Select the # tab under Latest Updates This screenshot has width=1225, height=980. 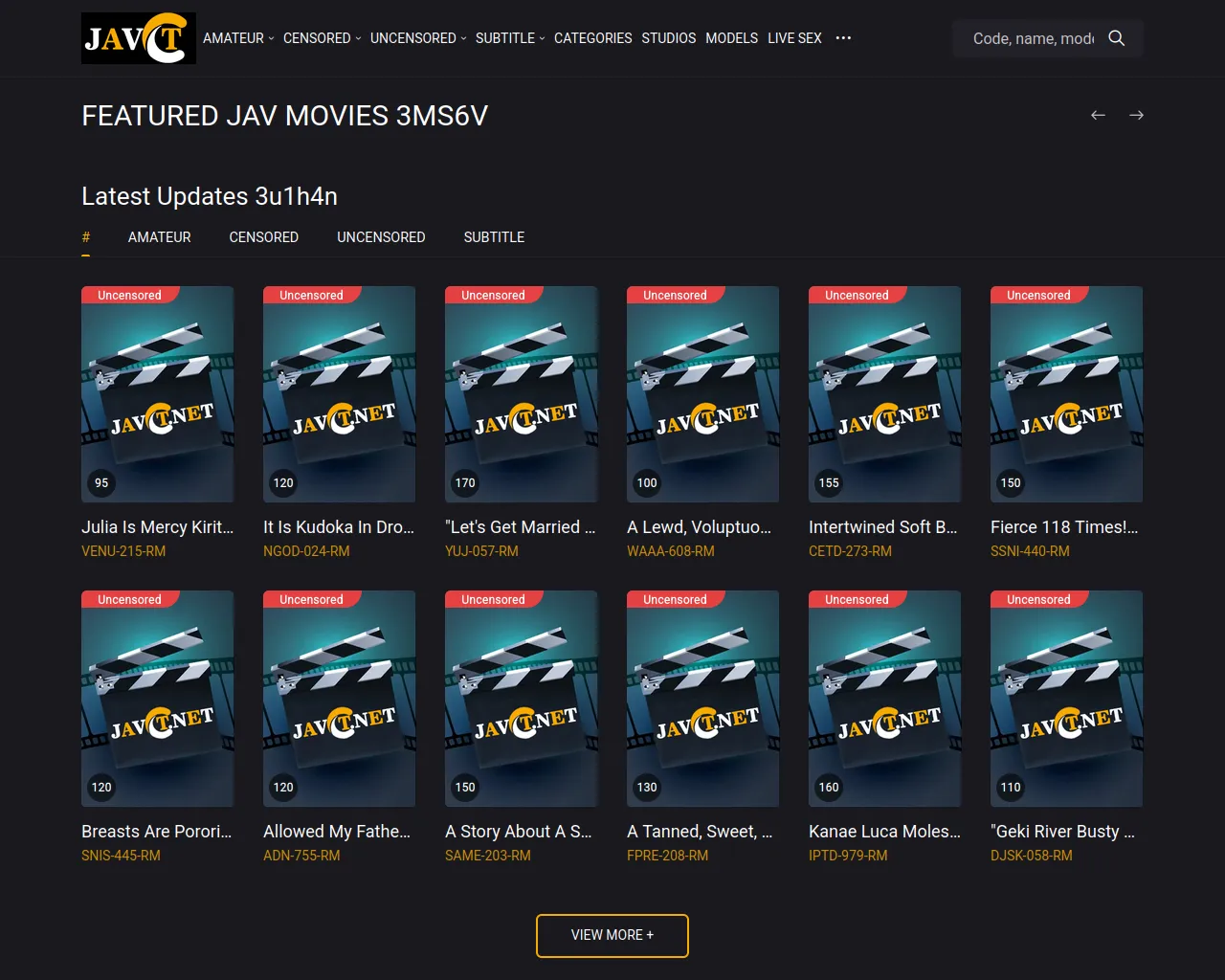(x=86, y=237)
